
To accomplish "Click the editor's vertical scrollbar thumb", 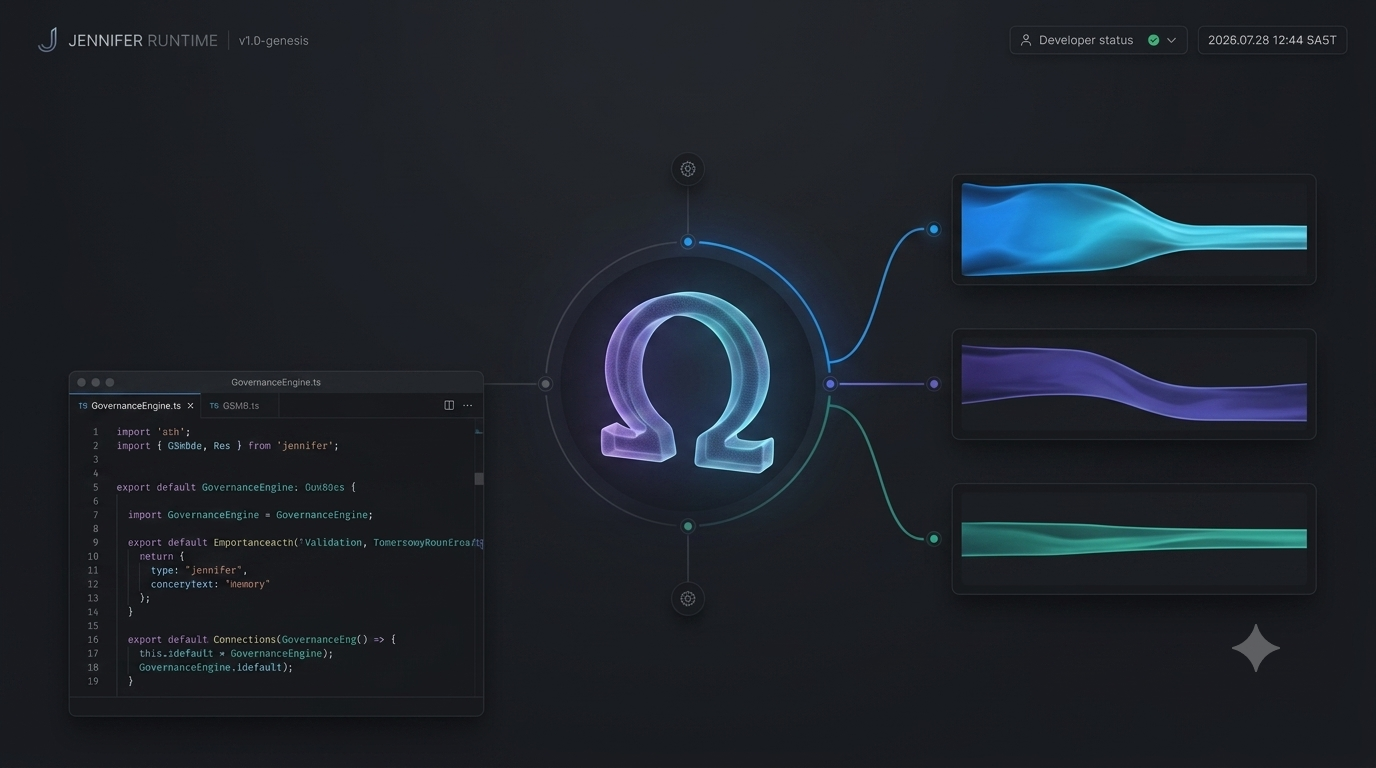I will pyautogui.click(x=479, y=479).
